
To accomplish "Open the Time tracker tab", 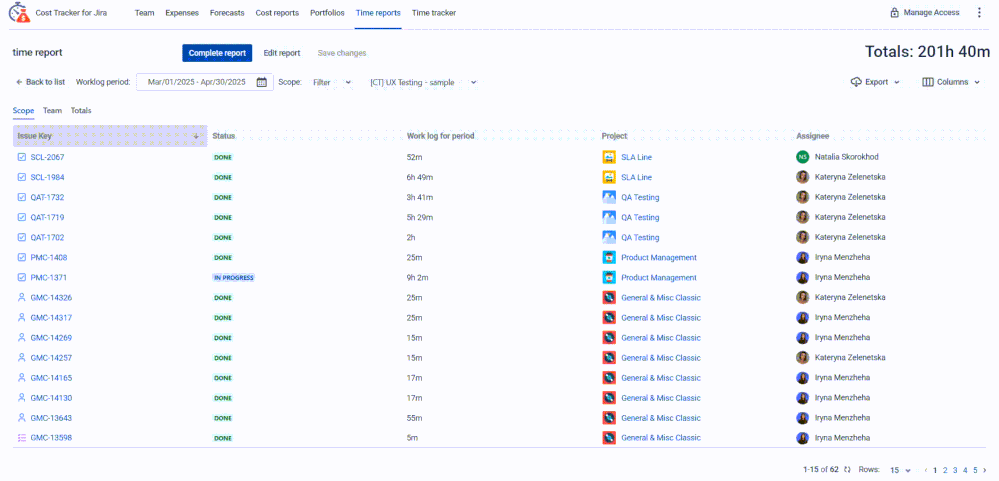I will pyautogui.click(x=434, y=13).
